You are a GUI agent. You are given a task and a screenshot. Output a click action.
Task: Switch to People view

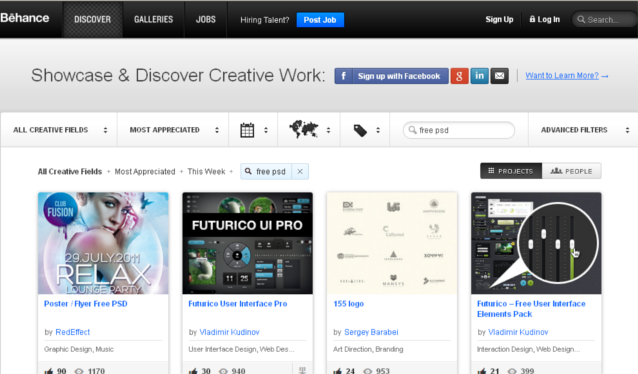572,171
